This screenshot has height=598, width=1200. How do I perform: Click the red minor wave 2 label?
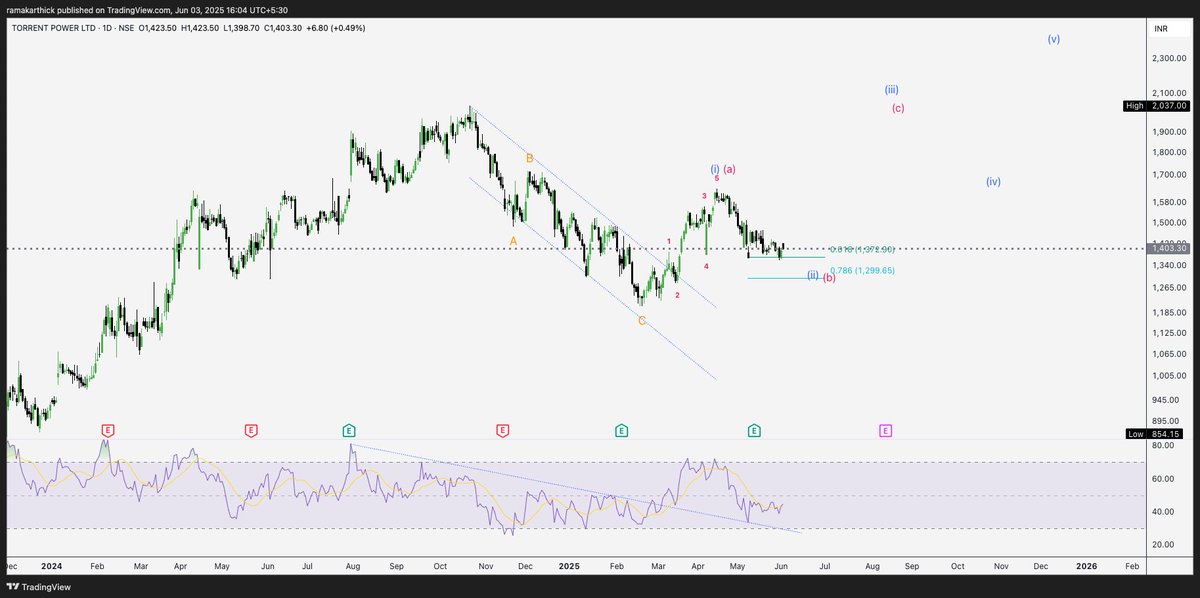(x=677, y=295)
